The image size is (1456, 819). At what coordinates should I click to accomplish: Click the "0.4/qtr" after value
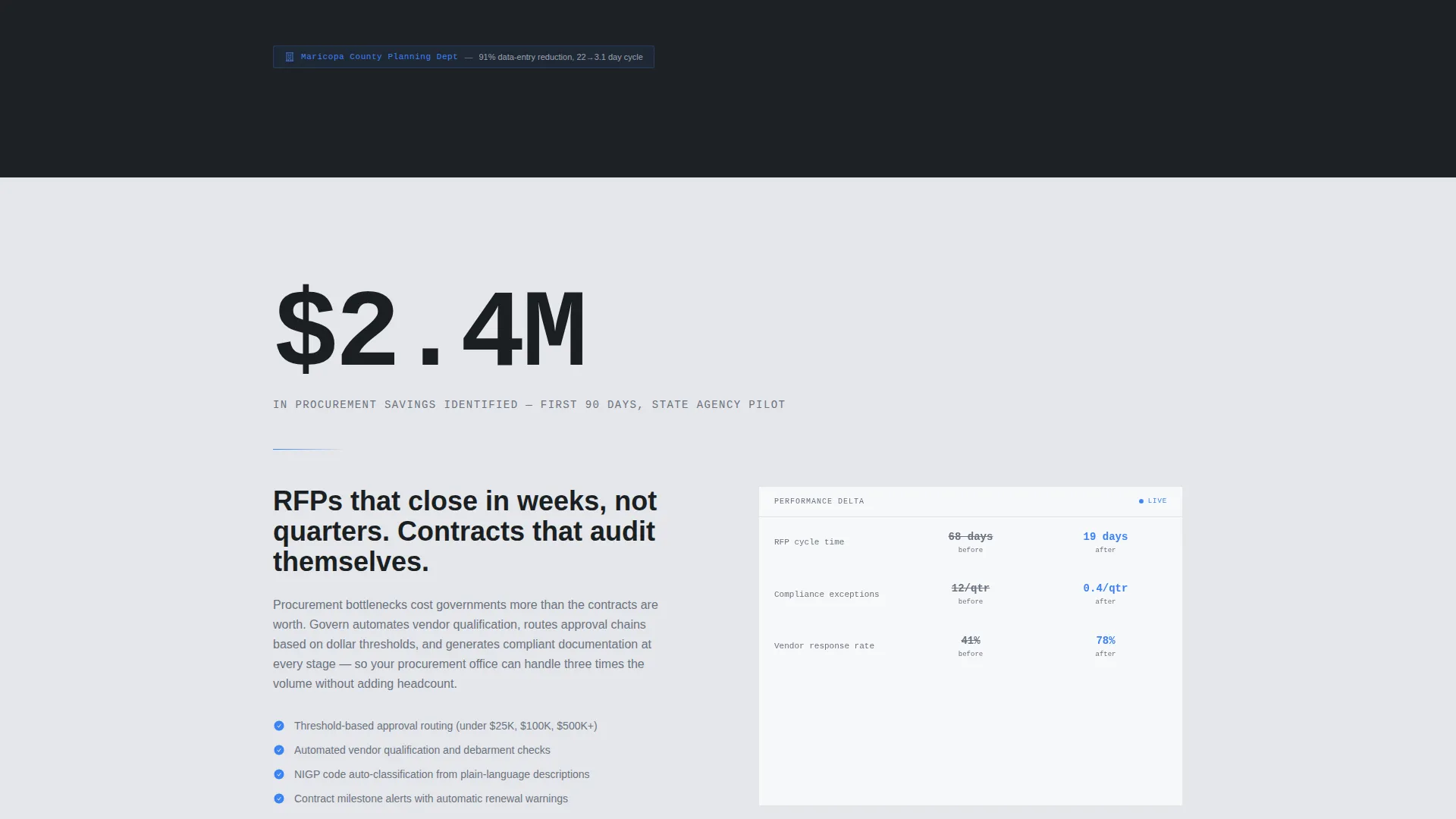[1105, 588]
